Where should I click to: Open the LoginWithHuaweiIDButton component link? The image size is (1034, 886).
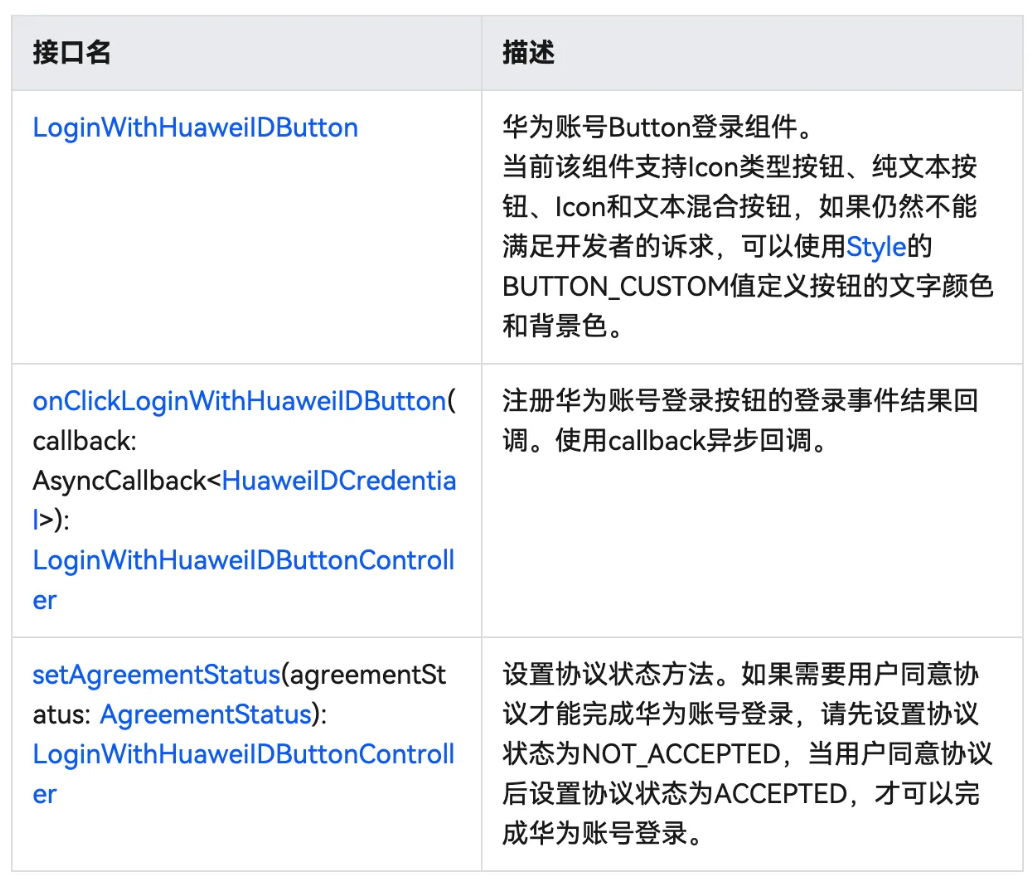pyautogui.click(x=194, y=127)
